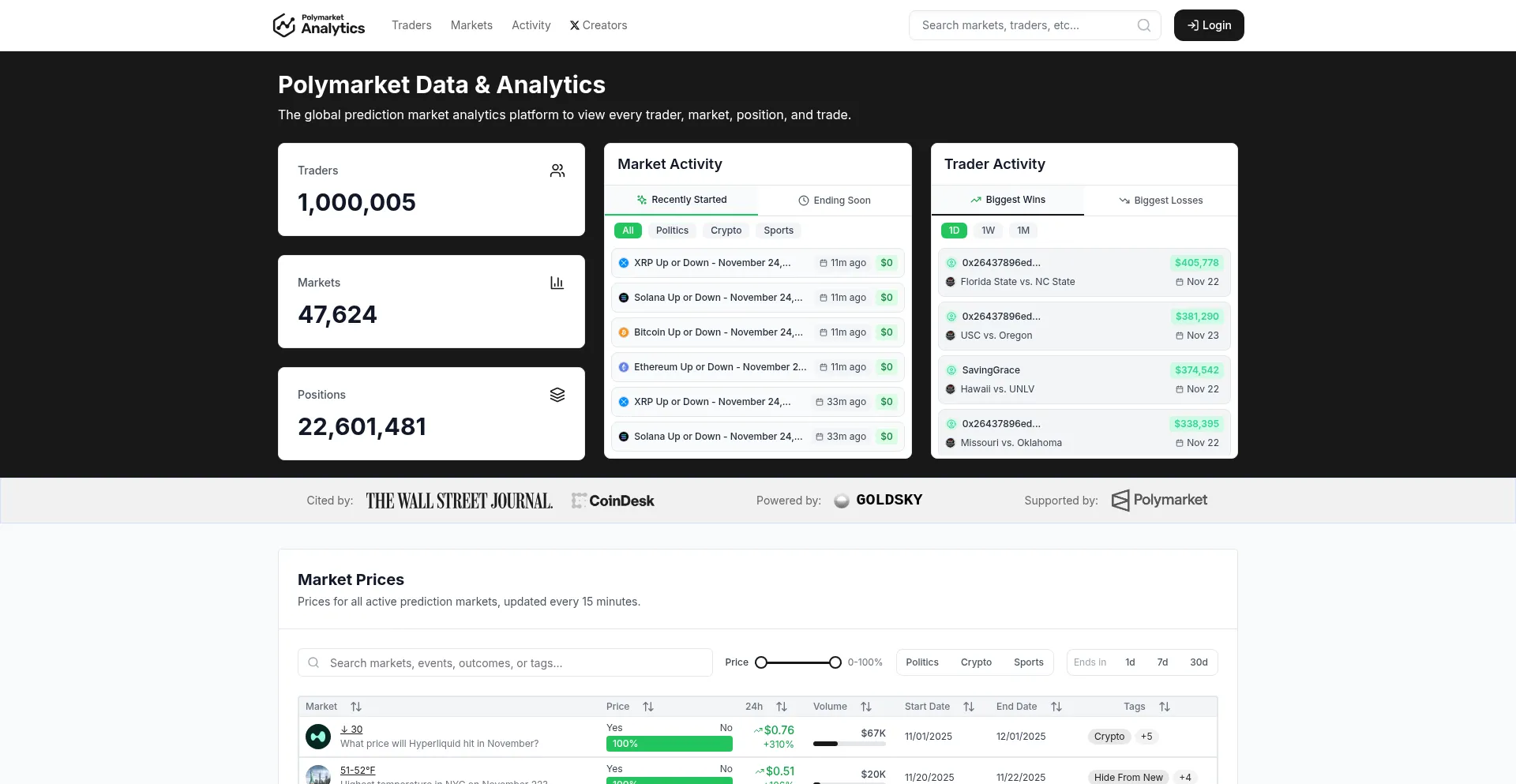Expand the +5 tags on Hyperliquid row
The image size is (1516, 784).
coord(1146,737)
